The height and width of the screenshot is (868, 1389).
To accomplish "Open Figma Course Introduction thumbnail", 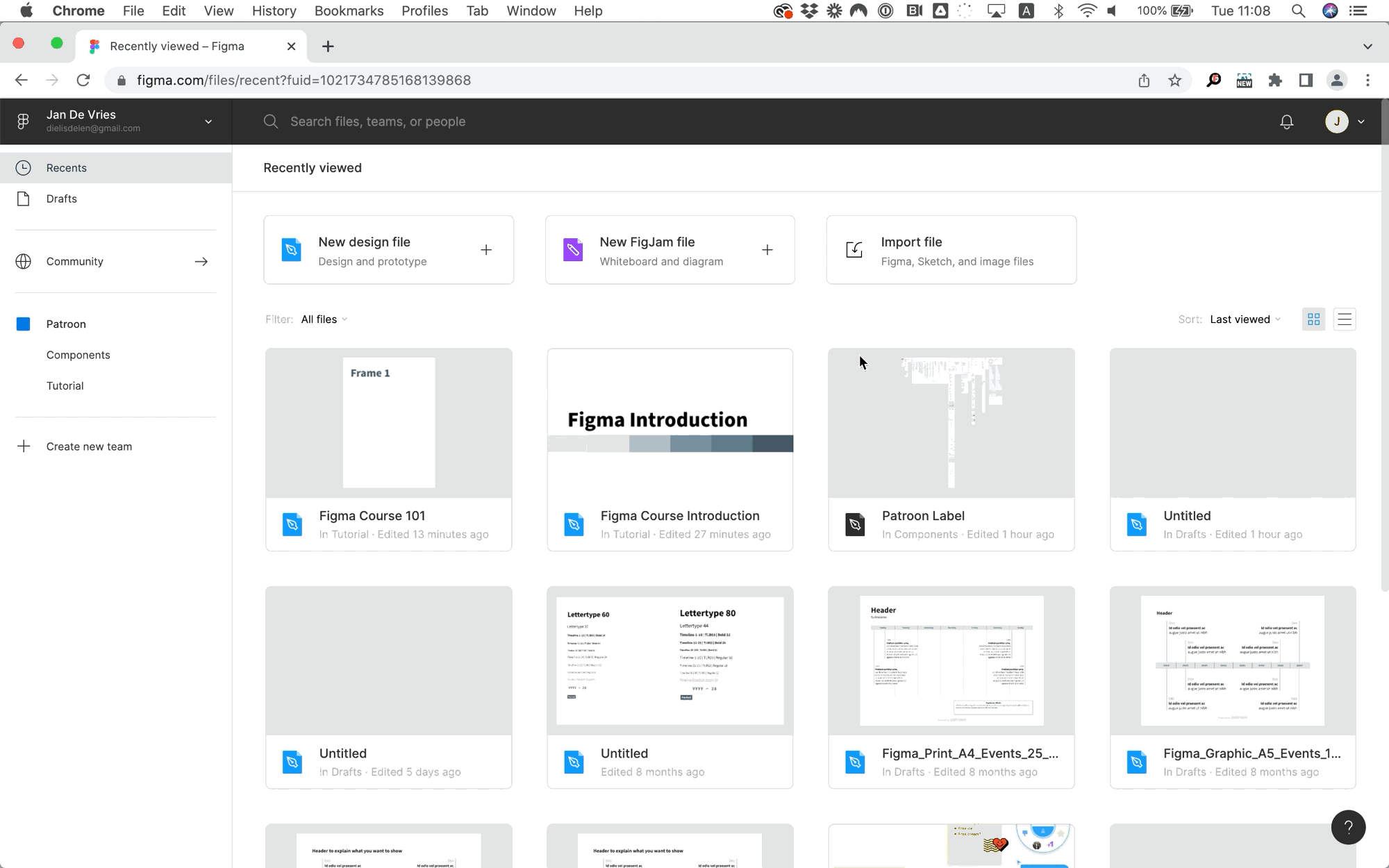I will point(670,423).
